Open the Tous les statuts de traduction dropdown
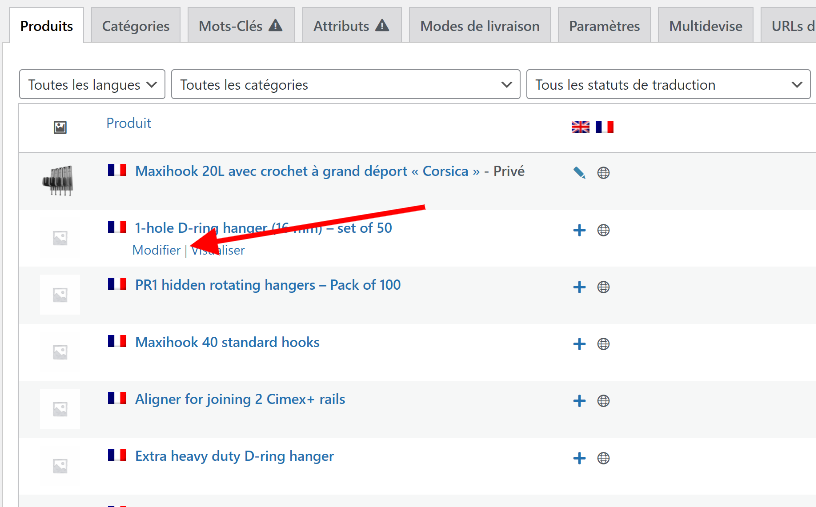 668,84
